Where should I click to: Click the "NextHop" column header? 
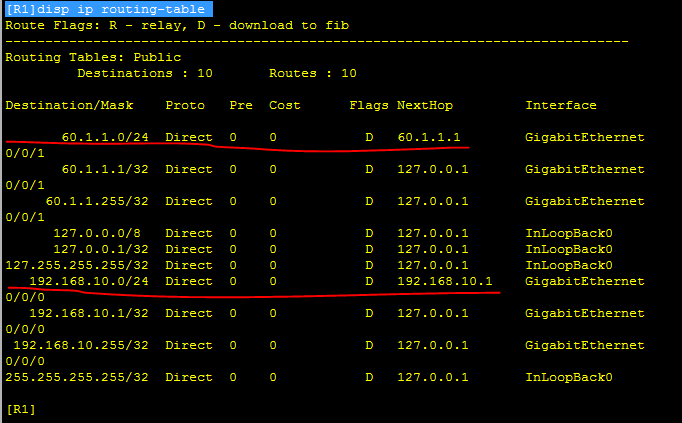[425, 105]
